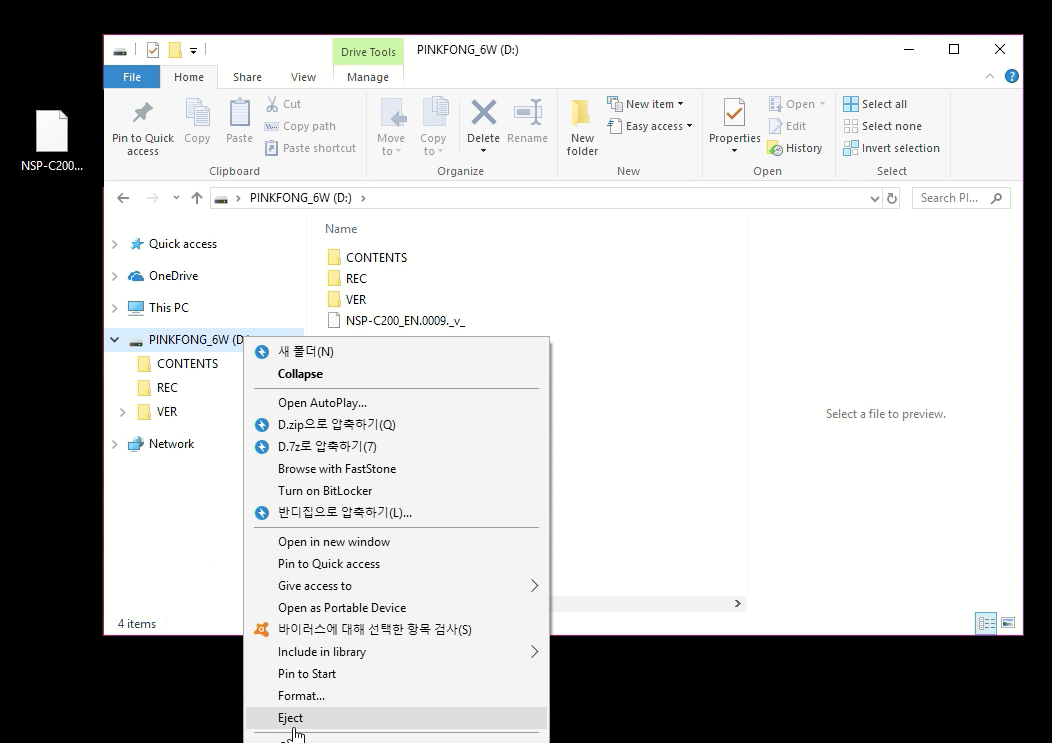Image resolution: width=1052 pixels, height=743 pixels.
Task: Click the Name column header
Action: 341,229
